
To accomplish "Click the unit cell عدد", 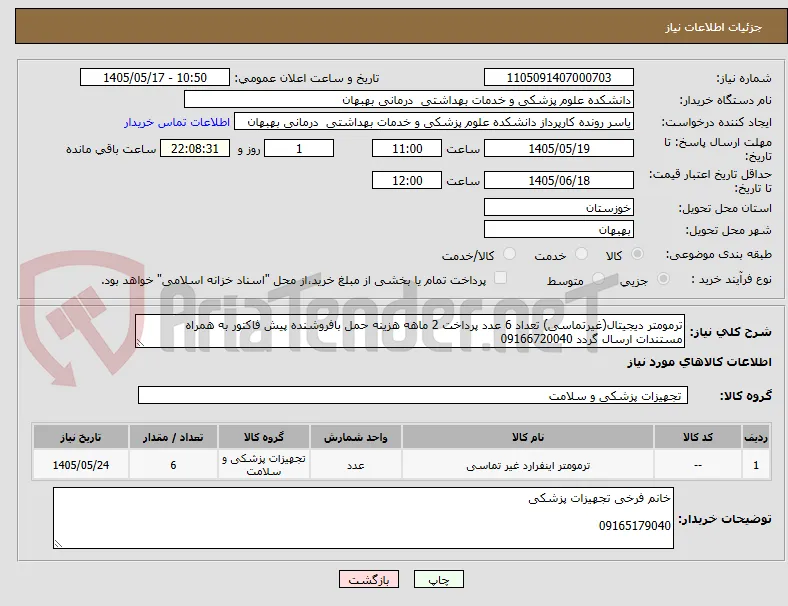I will tap(355, 465).
